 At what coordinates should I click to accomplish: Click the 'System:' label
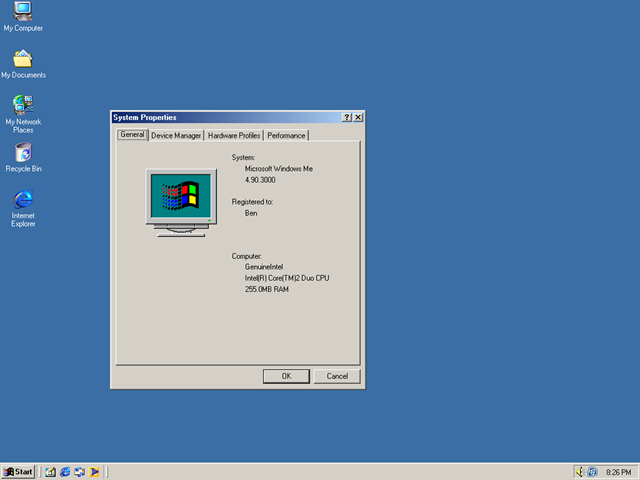click(x=243, y=157)
